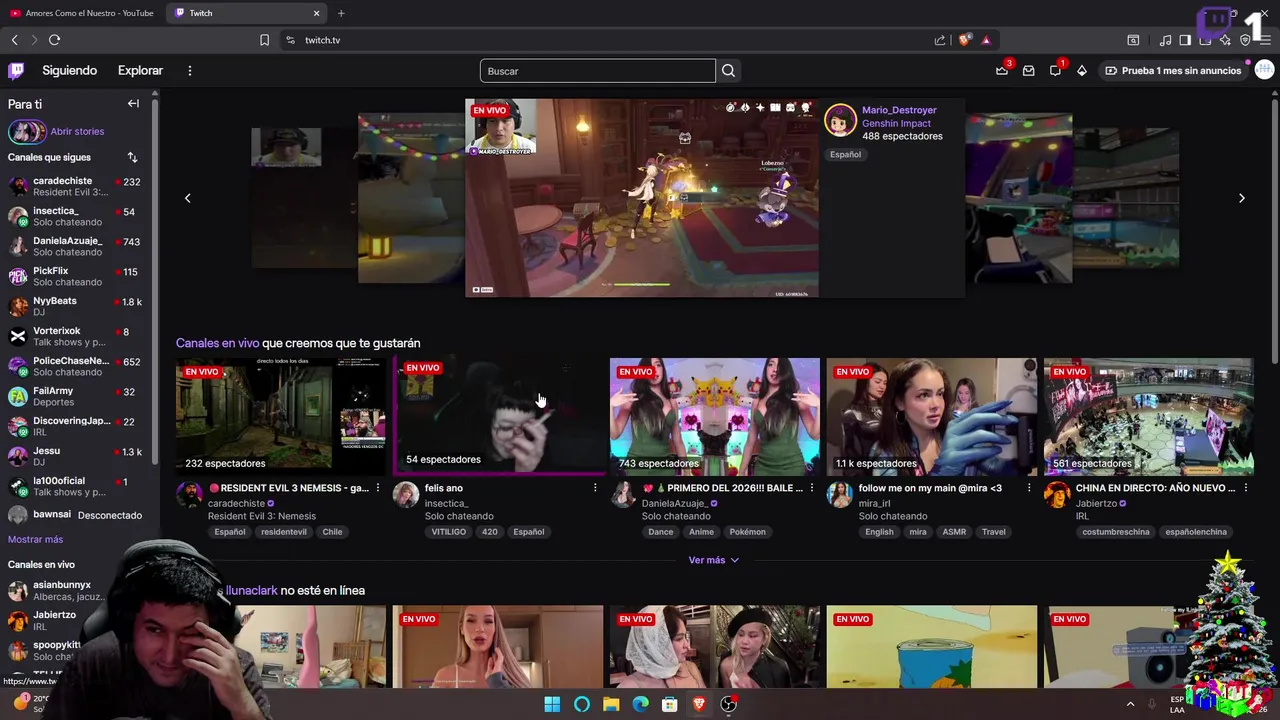Viewport: 1280px width, 720px height.
Task: Open the llunaclark channel link
Action: [x=251, y=590]
